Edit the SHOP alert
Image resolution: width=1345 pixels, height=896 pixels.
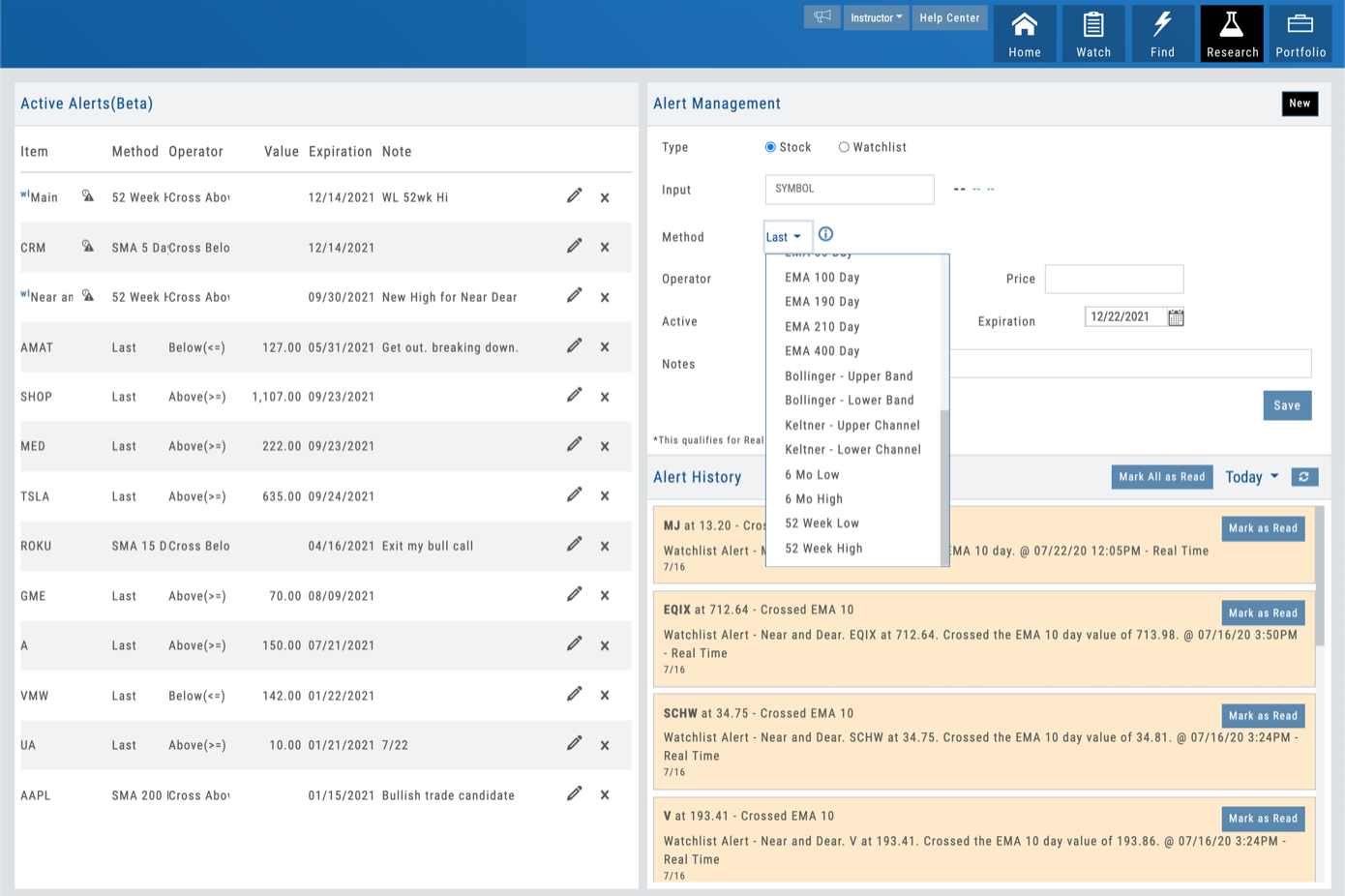[x=575, y=395]
